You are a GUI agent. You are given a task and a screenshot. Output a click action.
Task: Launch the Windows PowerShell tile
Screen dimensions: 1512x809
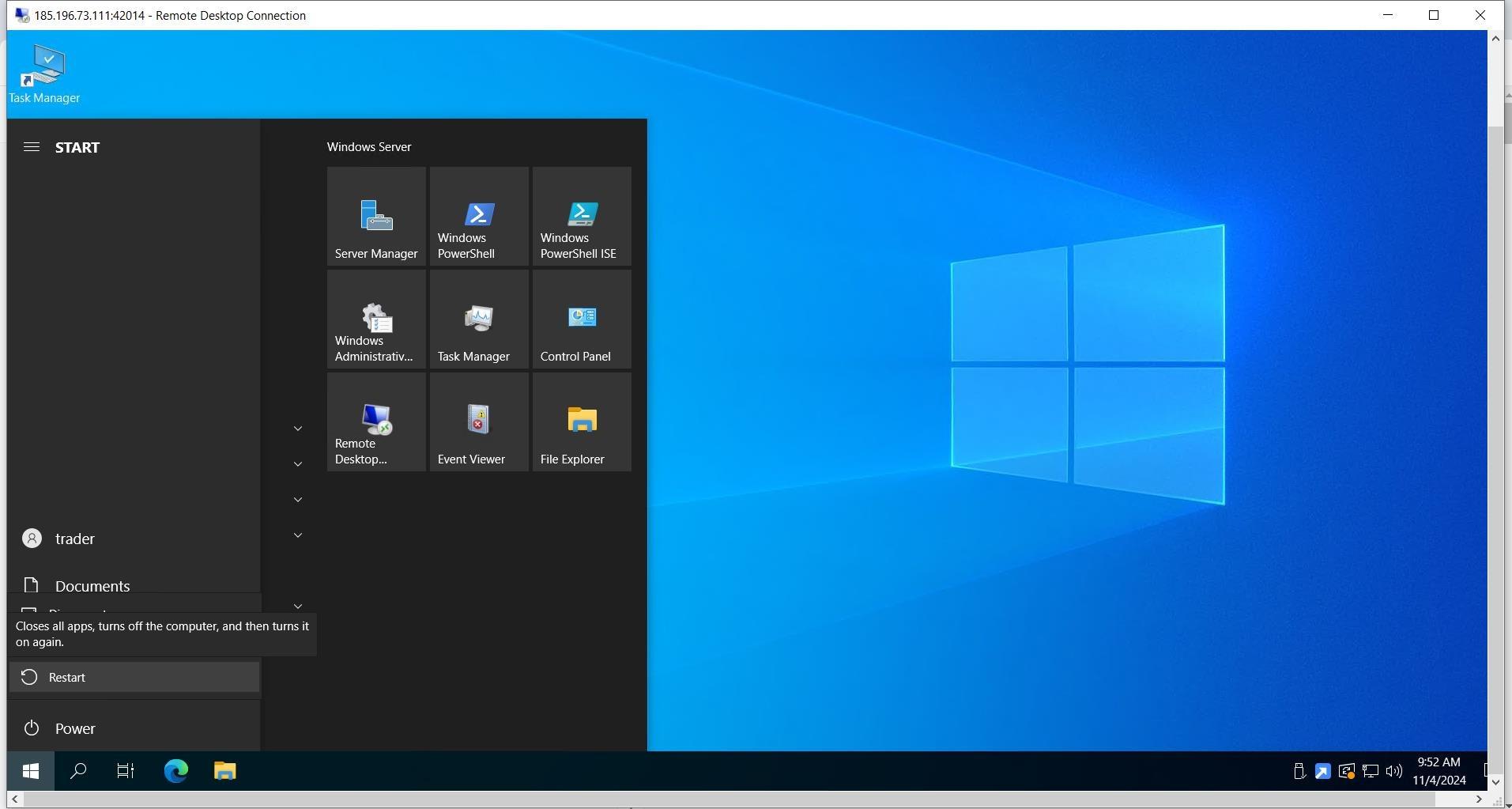479,216
